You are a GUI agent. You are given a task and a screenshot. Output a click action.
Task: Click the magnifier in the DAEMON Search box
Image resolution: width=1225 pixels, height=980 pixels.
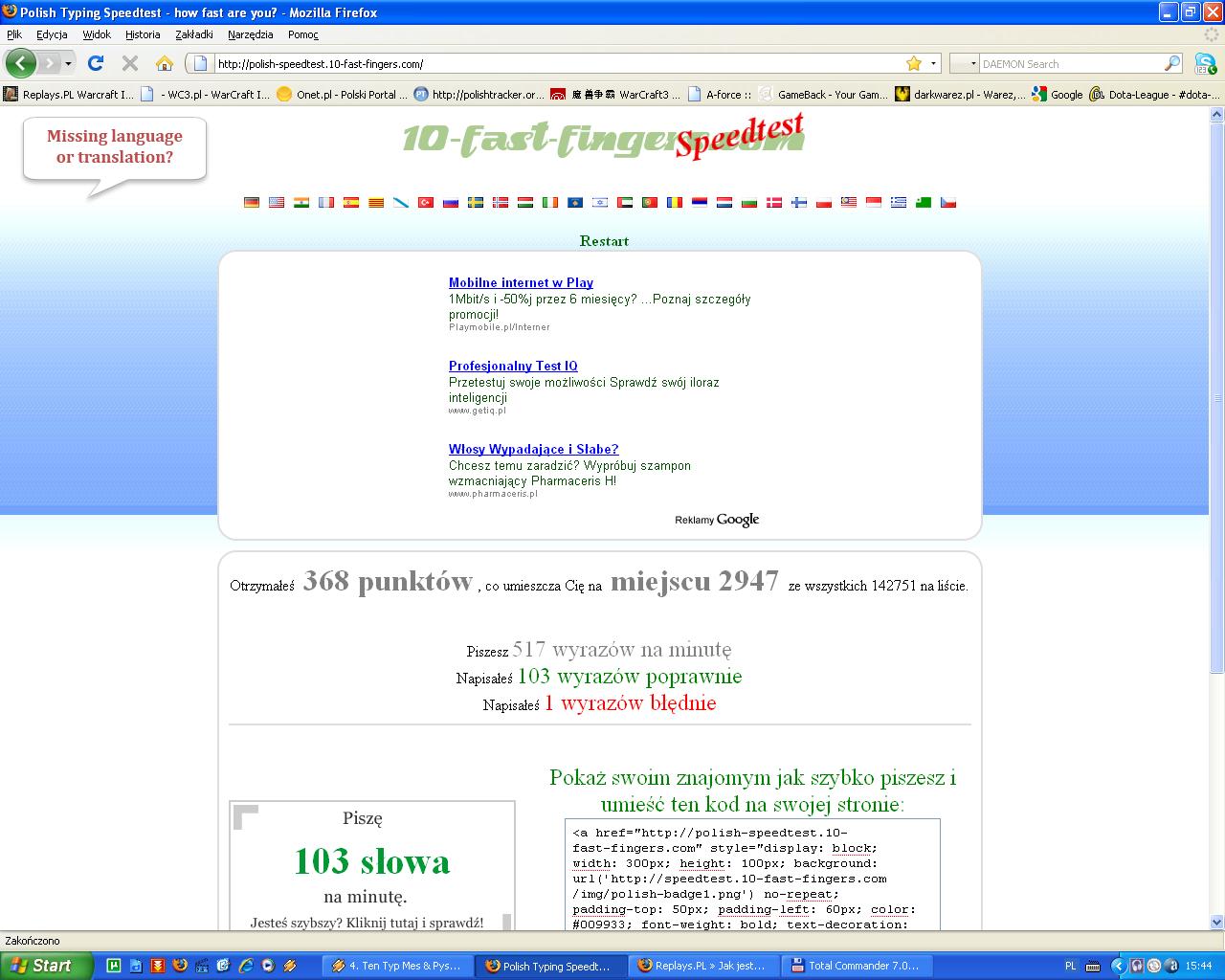click(x=1172, y=63)
